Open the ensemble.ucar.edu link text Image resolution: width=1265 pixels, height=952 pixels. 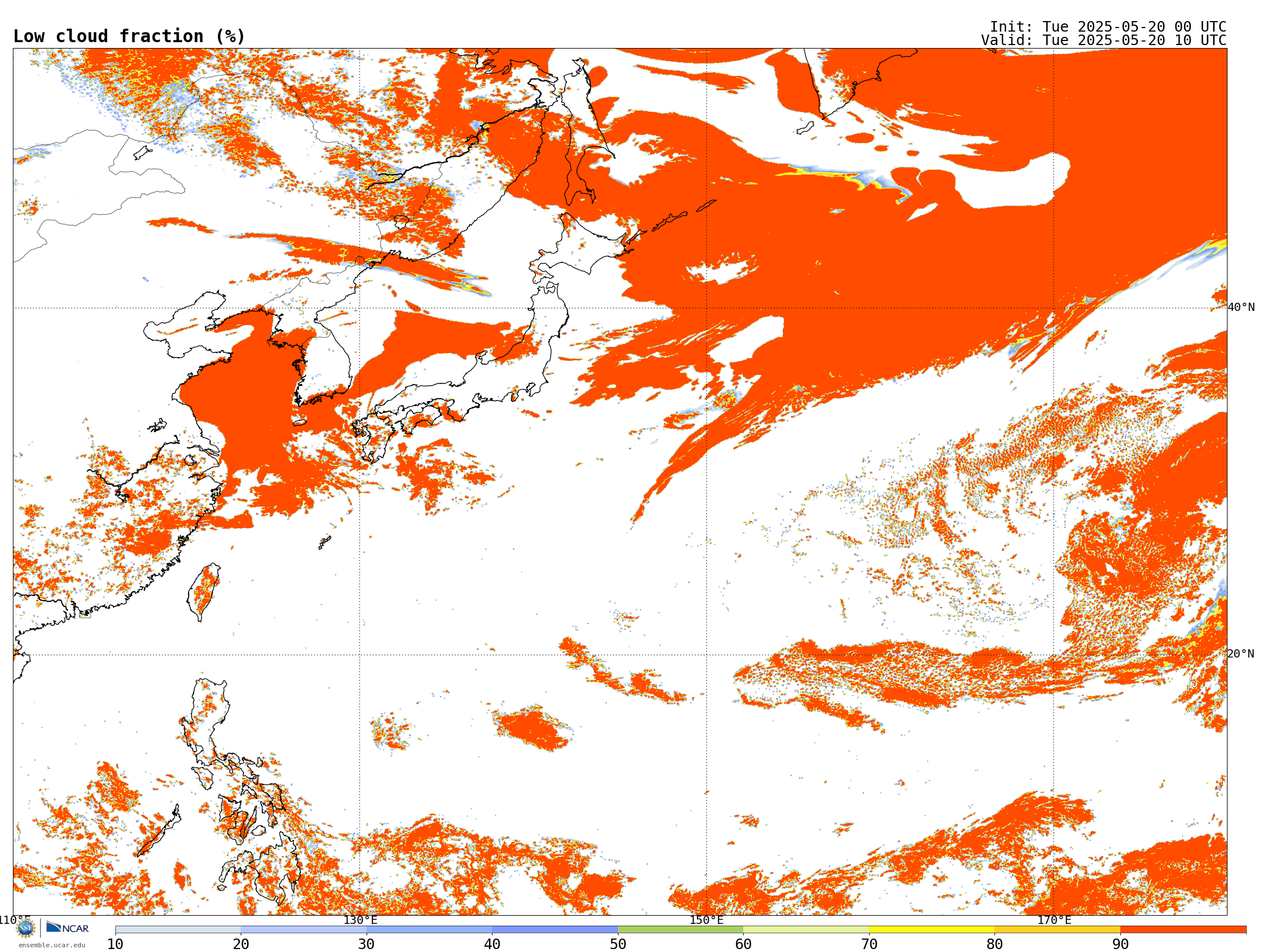pos(52,945)
